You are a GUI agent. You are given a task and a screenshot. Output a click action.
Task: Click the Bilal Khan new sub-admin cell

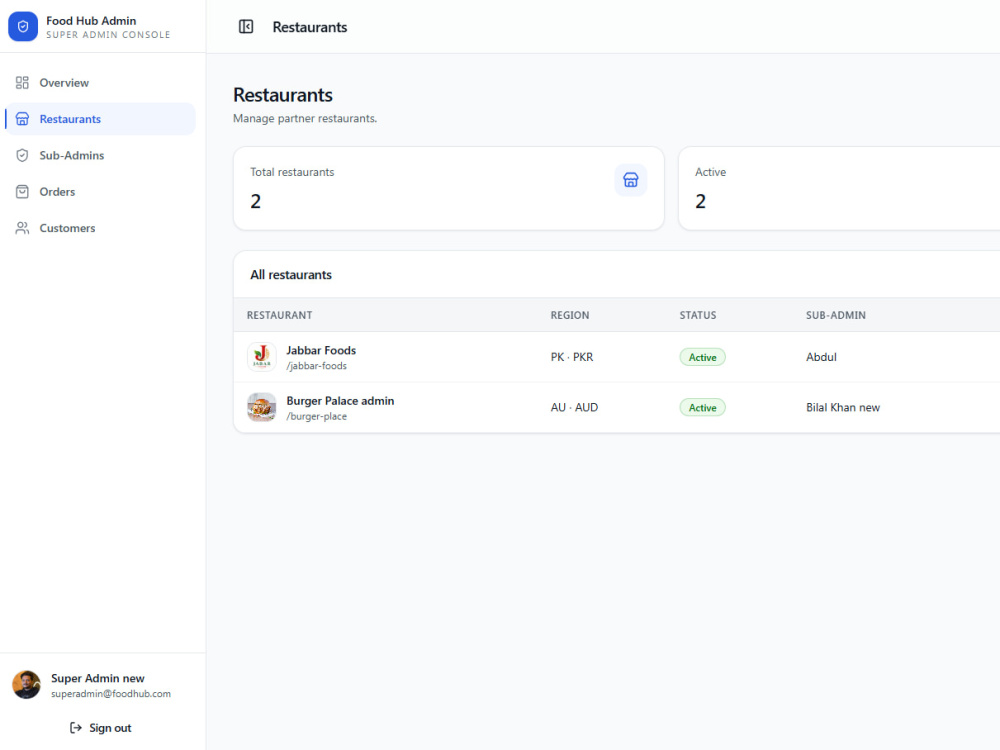pyautogui.click(x=842, y=408)
